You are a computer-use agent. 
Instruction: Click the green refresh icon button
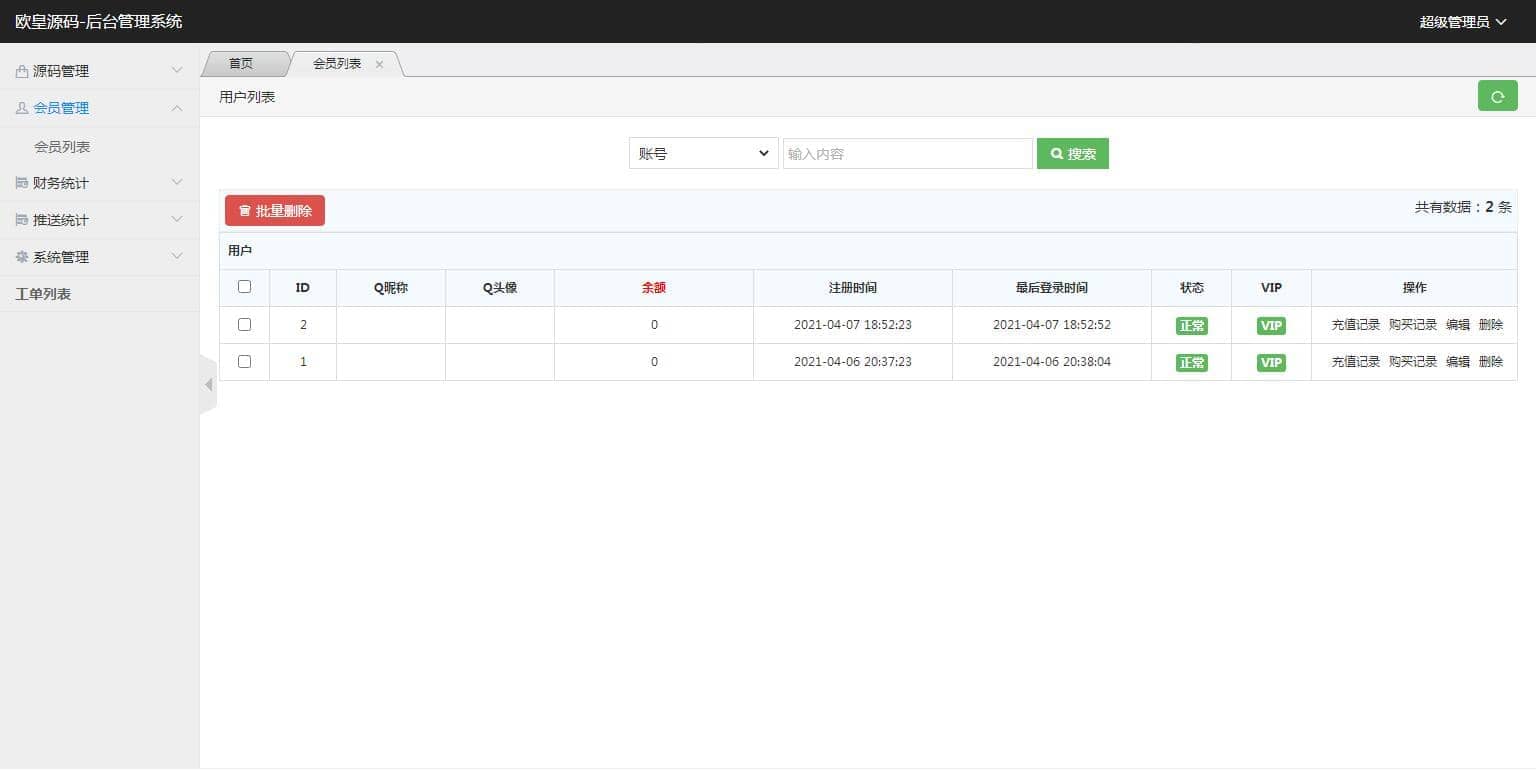coord(1497,96)
